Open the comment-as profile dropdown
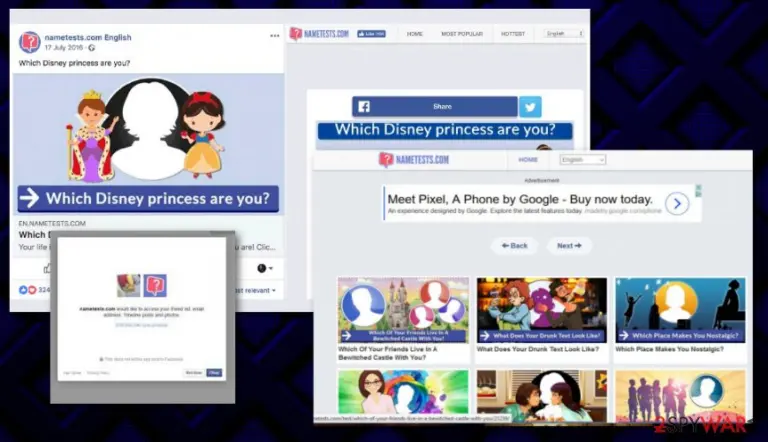Viewport: 768px width, 442px height. coord(264,268)
